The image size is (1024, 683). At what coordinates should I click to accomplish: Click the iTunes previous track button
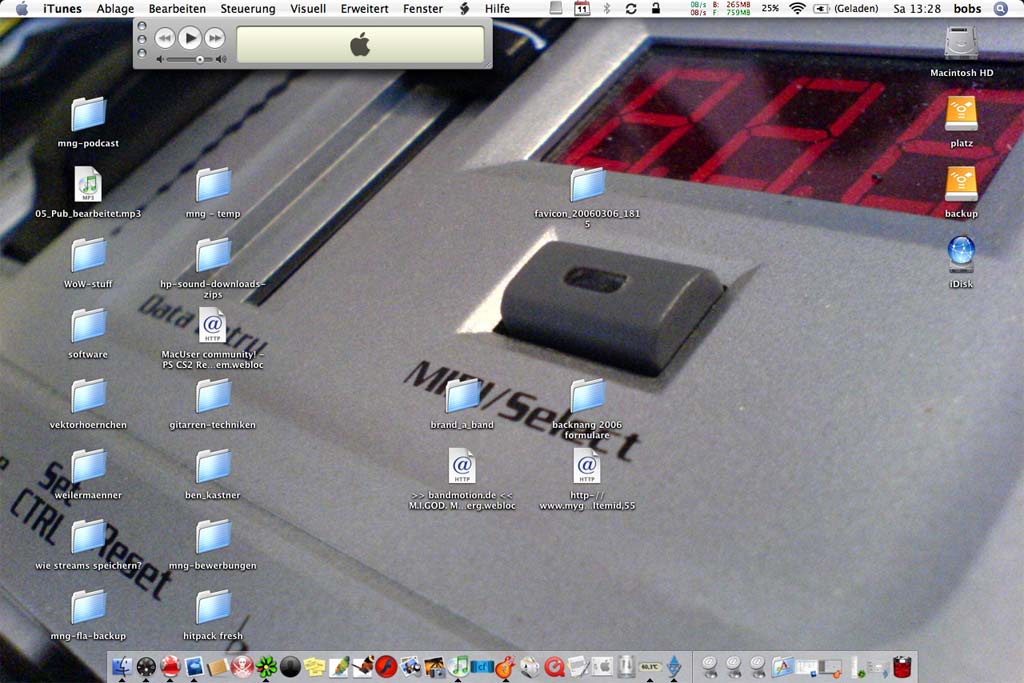pyautogui.click(x=165, y=39)
